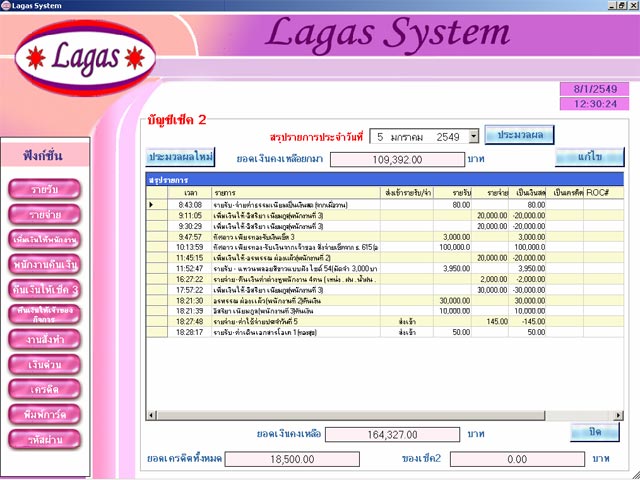Select the 18:21:30 time cell
The width and height of the screenshot is (640, 480).
pos(190,300)
